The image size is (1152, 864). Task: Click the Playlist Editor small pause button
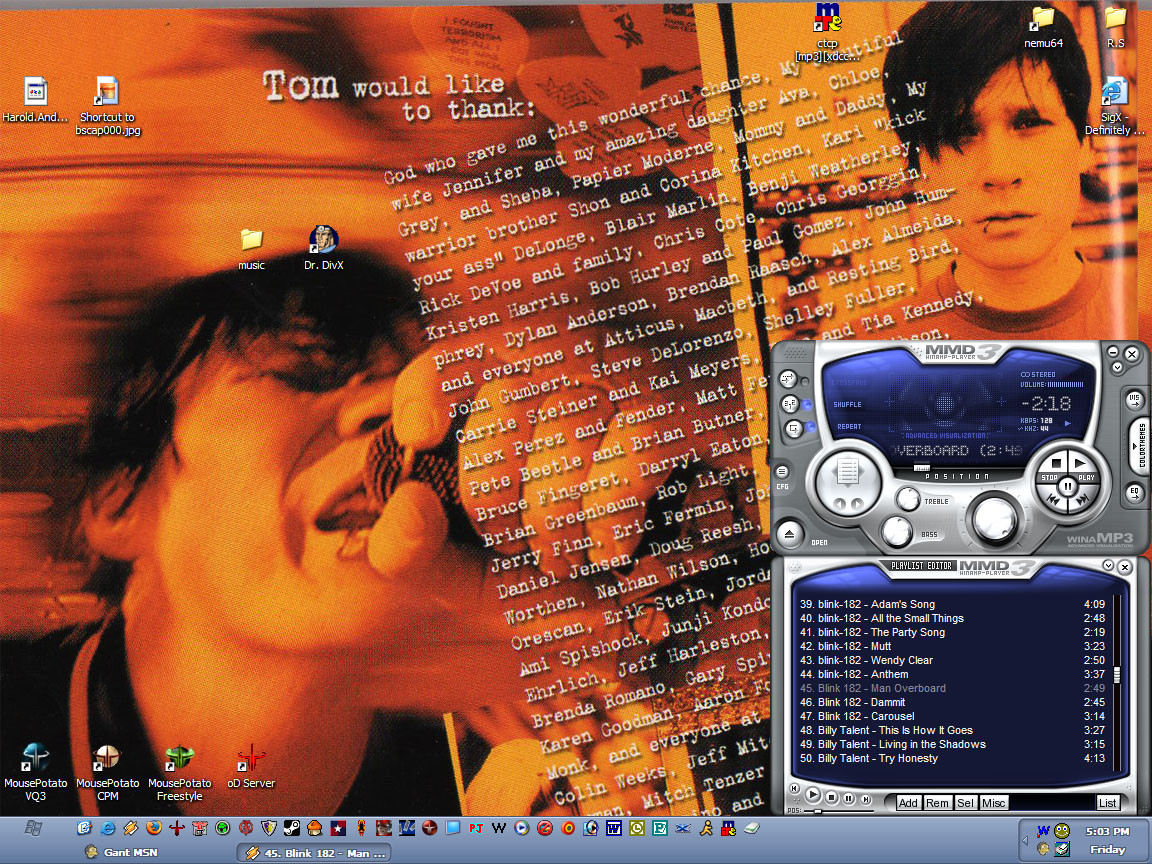[849, 799]
